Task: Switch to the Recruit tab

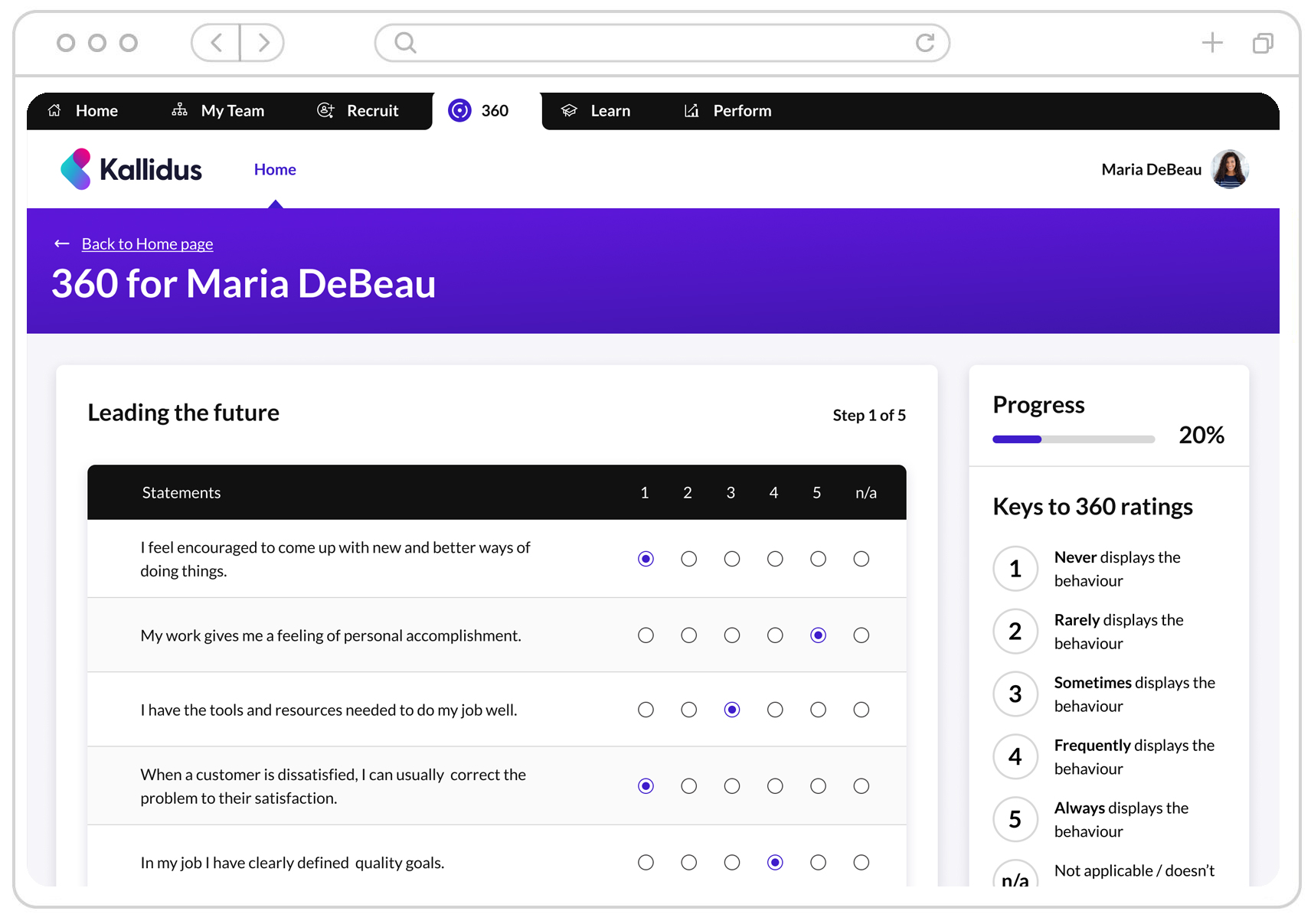Action: tap(358, 110)
